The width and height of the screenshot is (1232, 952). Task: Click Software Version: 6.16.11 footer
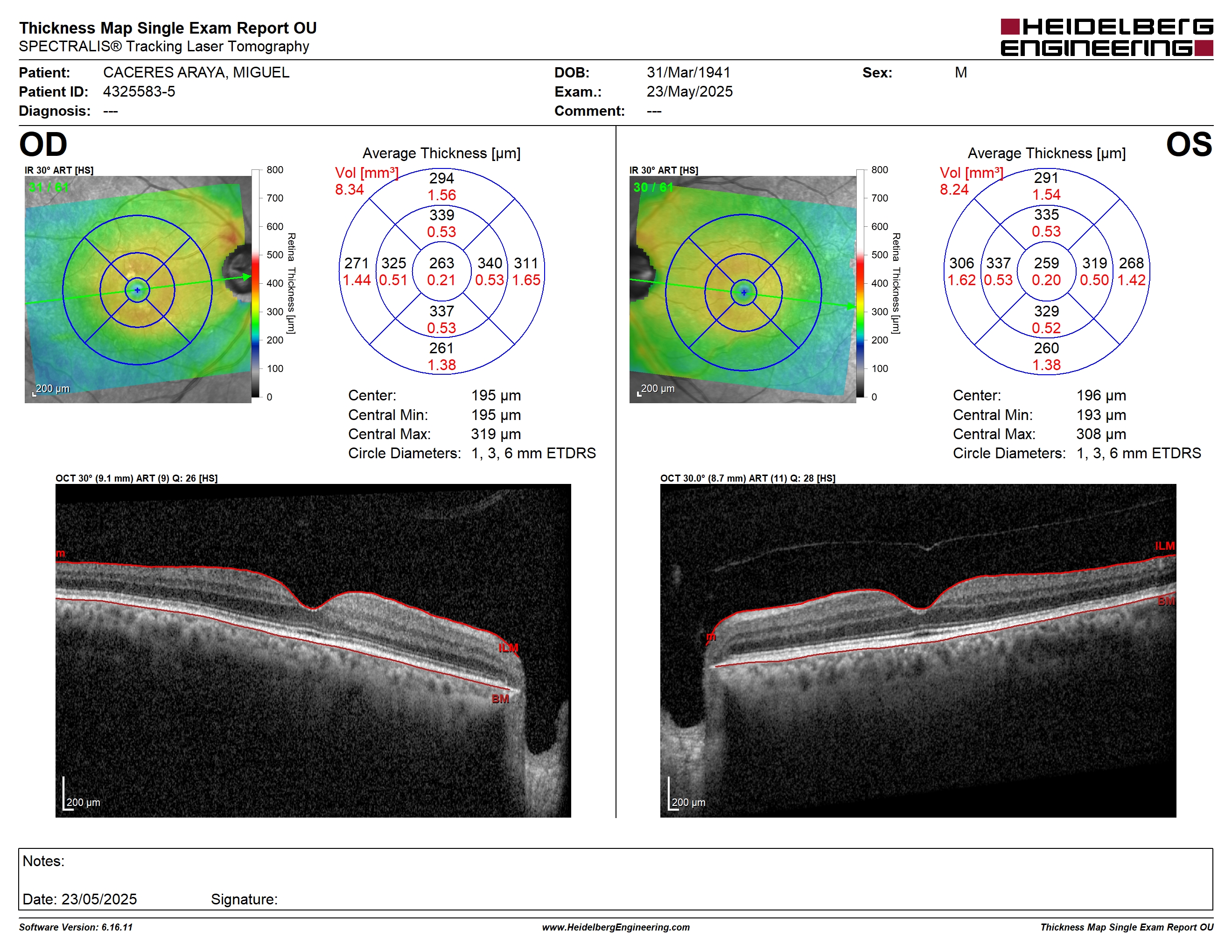tap(76, 927)
